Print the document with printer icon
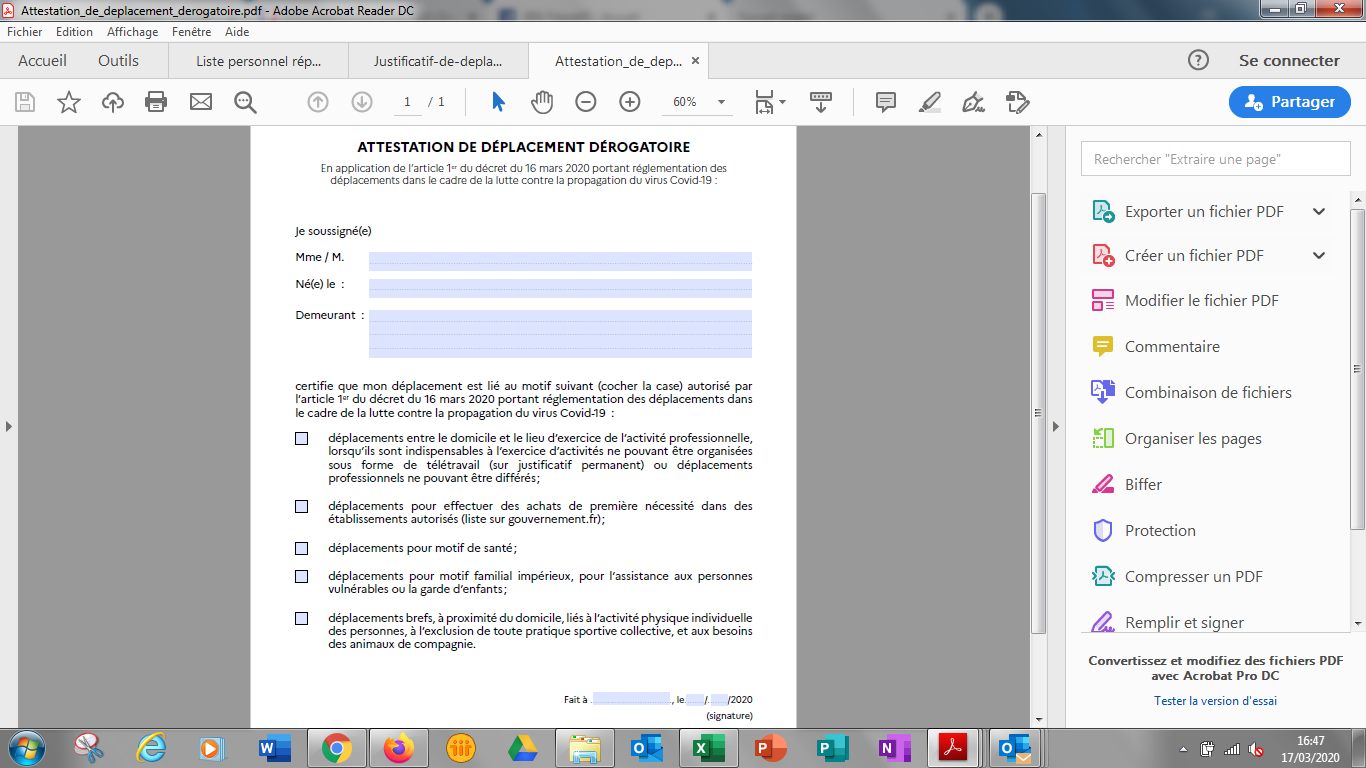This screenshot has width=1366, height=768. 156,102
